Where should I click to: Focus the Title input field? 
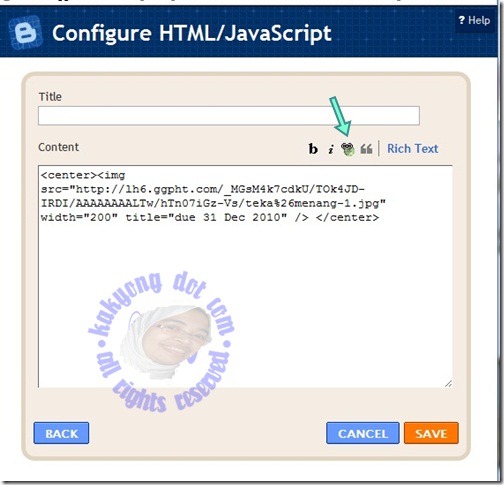coord(229,116)
